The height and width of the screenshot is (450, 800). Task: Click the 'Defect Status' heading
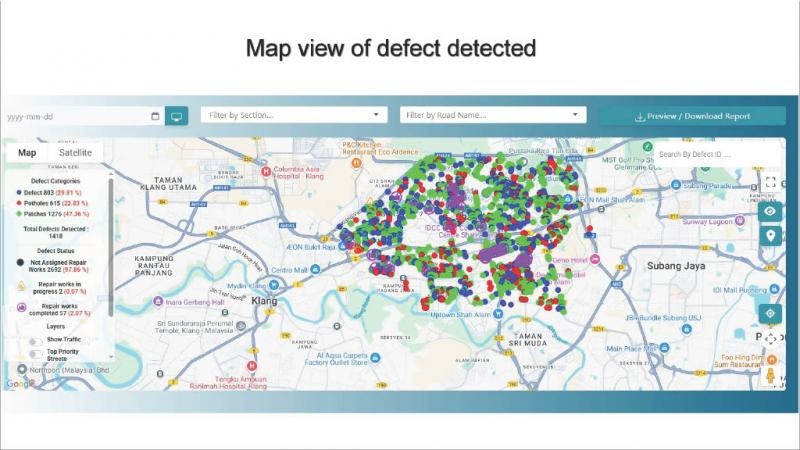coord(56,251)
